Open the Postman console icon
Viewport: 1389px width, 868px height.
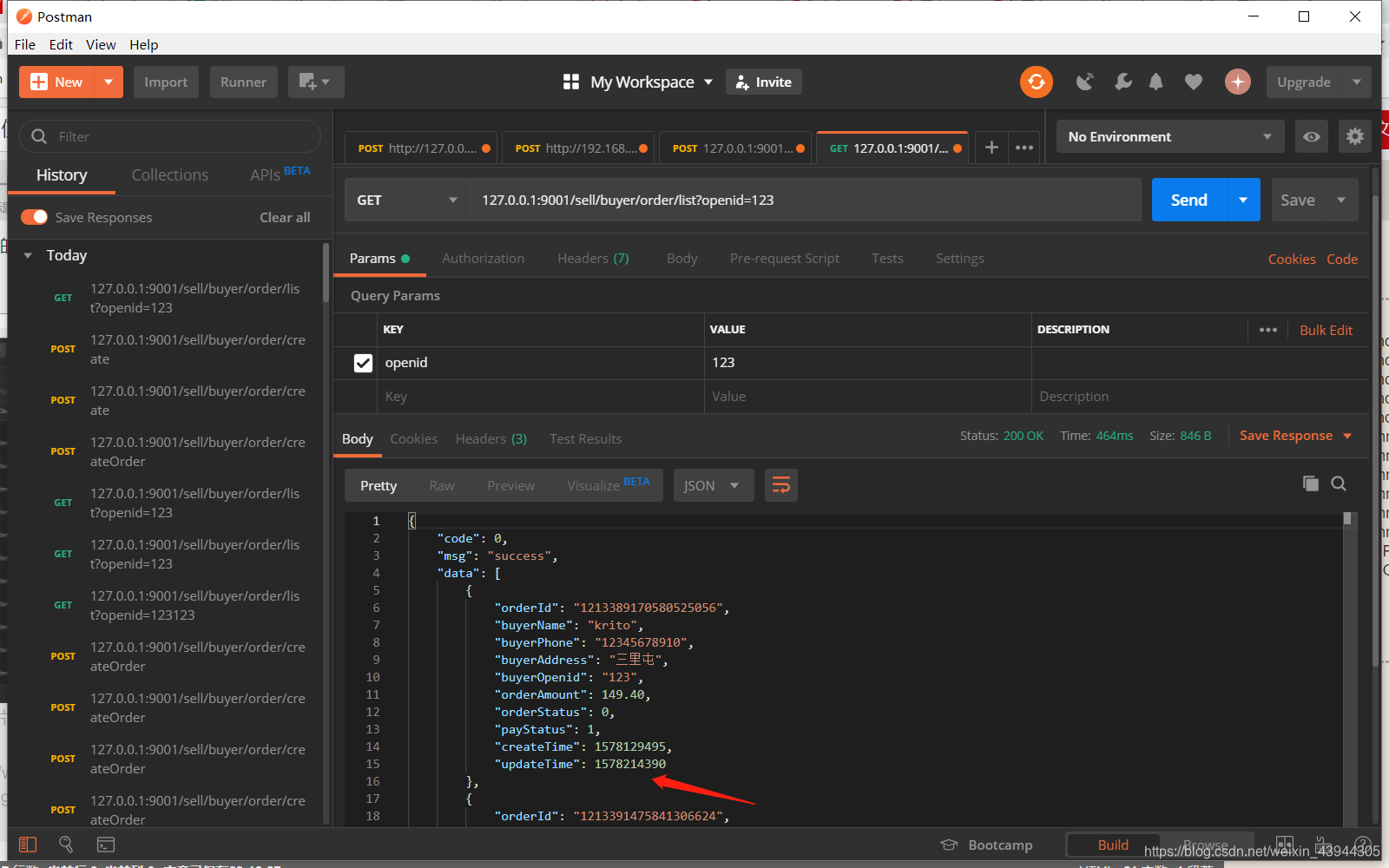(x=106, y=845)
